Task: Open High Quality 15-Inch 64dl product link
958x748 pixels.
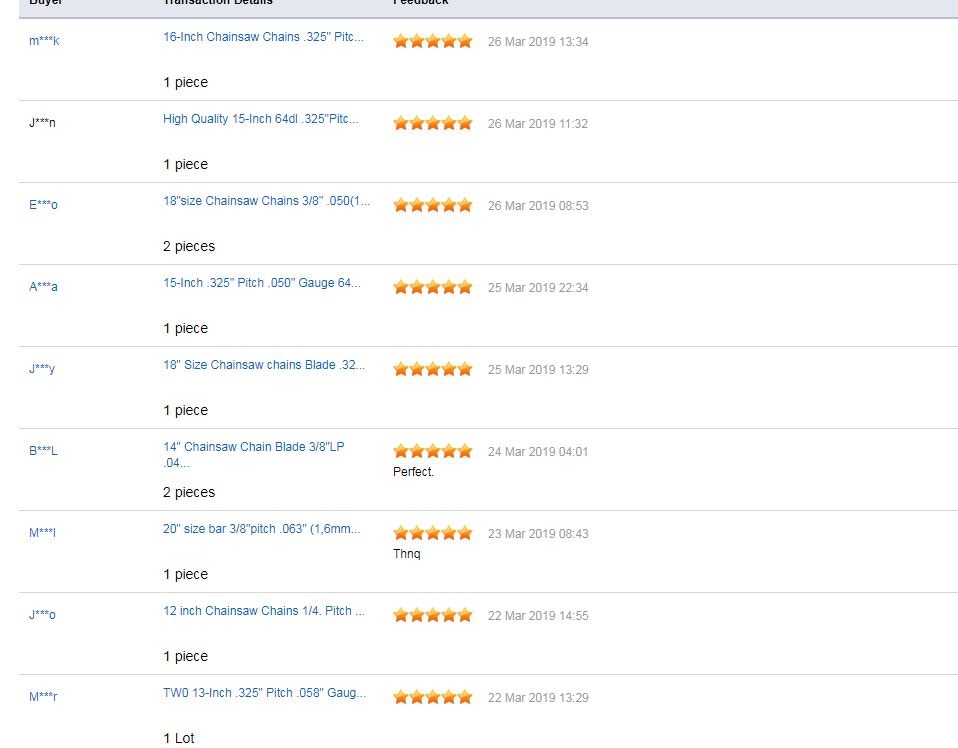Action: [x=261, y=119]
